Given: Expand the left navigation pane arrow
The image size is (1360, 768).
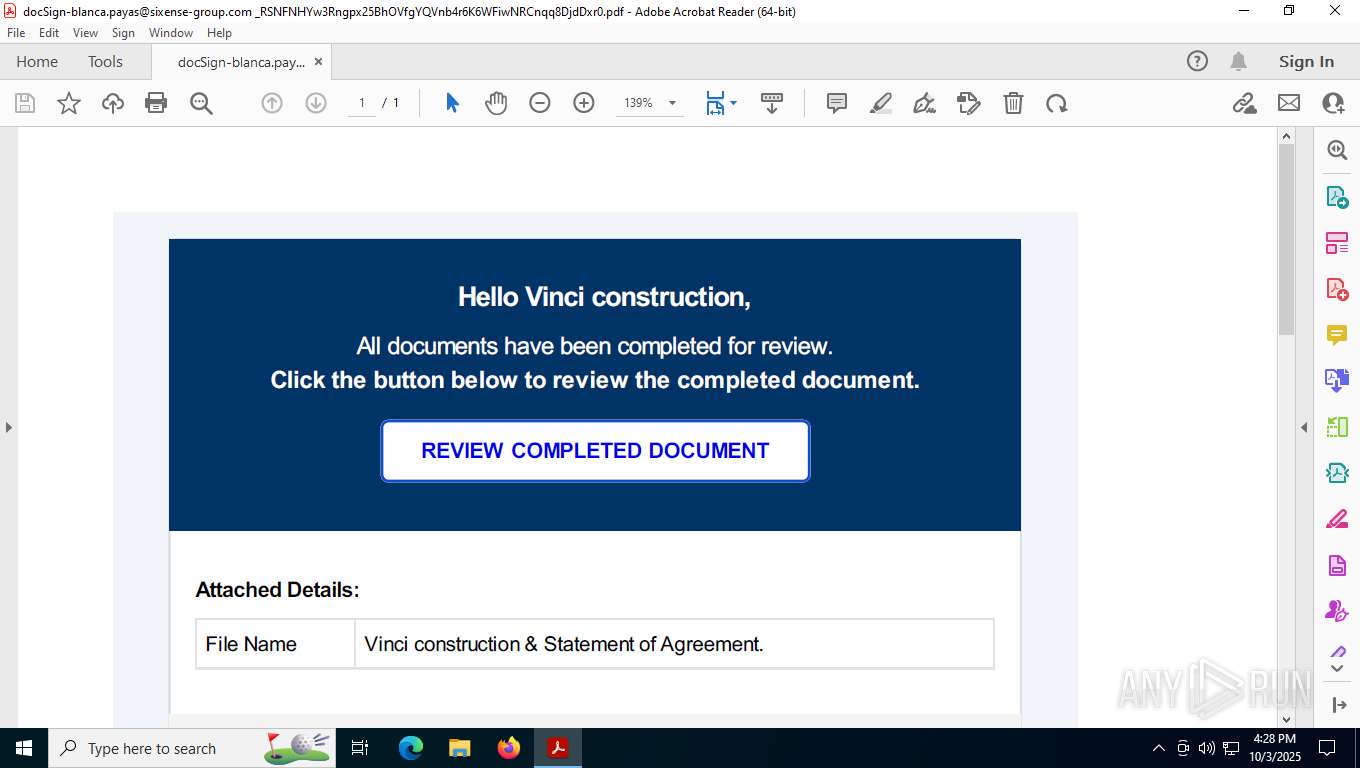Looking at the screenshot, I should (9, 427).
